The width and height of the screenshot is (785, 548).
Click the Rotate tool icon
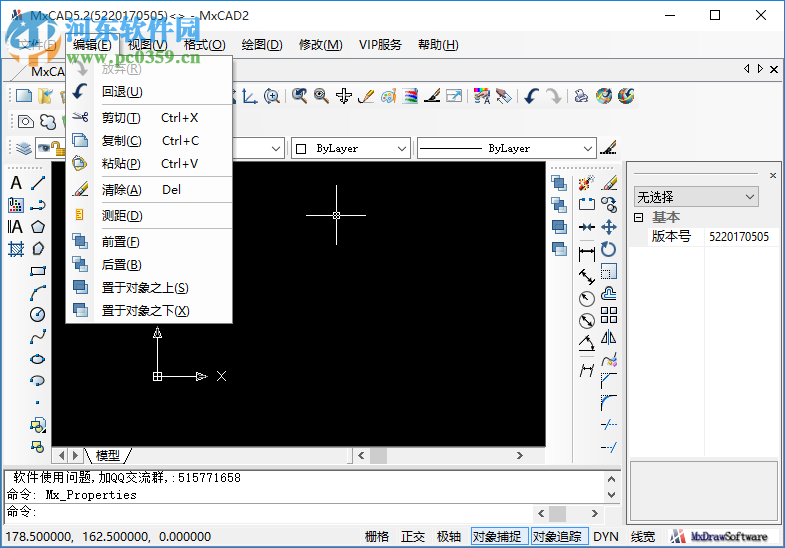[x=609, y=249]
